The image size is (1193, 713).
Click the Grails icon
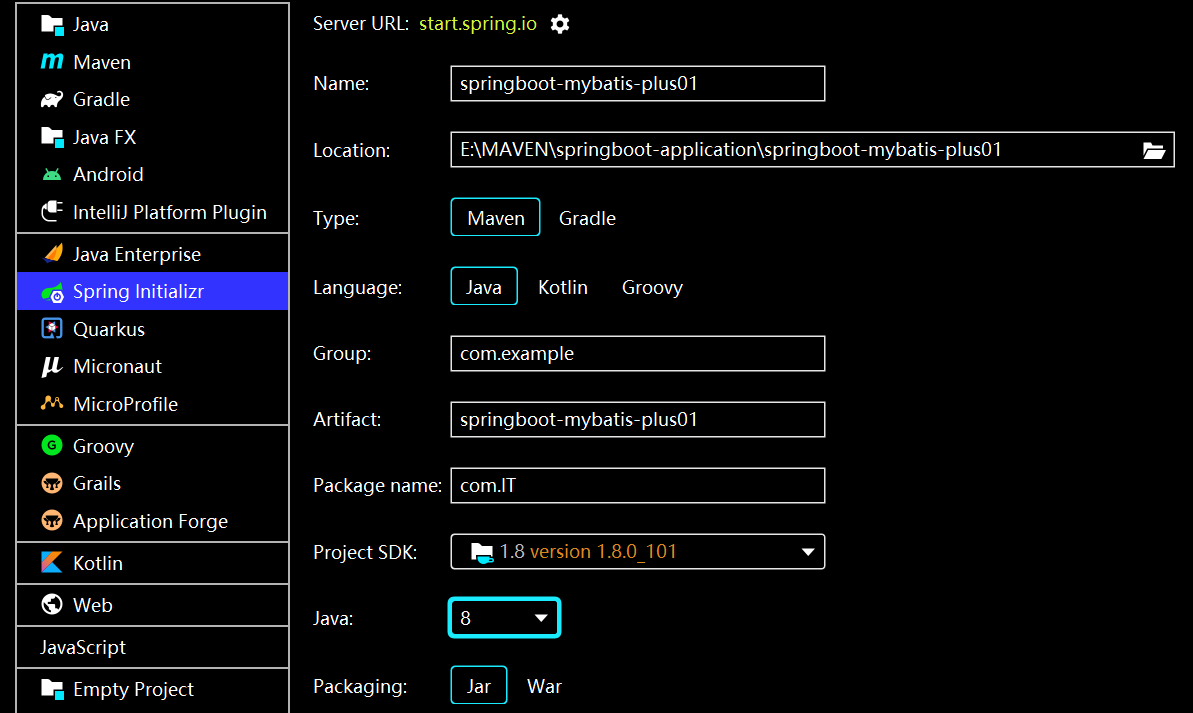click(x=52, y=482)
